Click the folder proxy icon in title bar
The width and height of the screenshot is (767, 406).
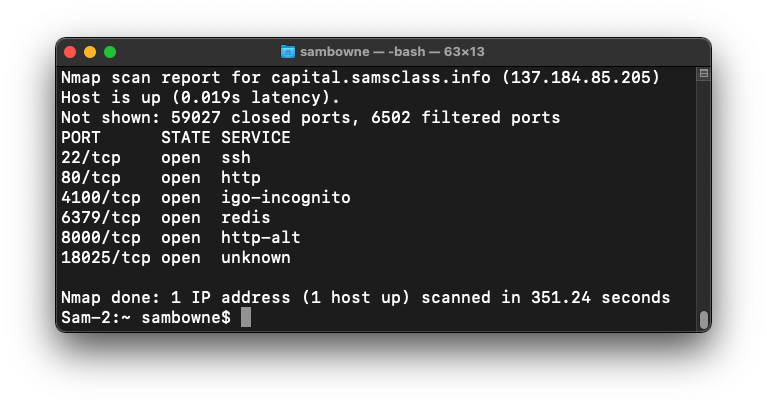(x=288, y=52)
